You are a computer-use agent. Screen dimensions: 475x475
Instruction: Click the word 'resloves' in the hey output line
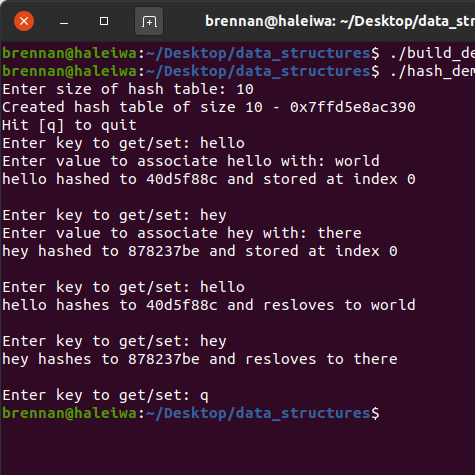coord(281,359)
